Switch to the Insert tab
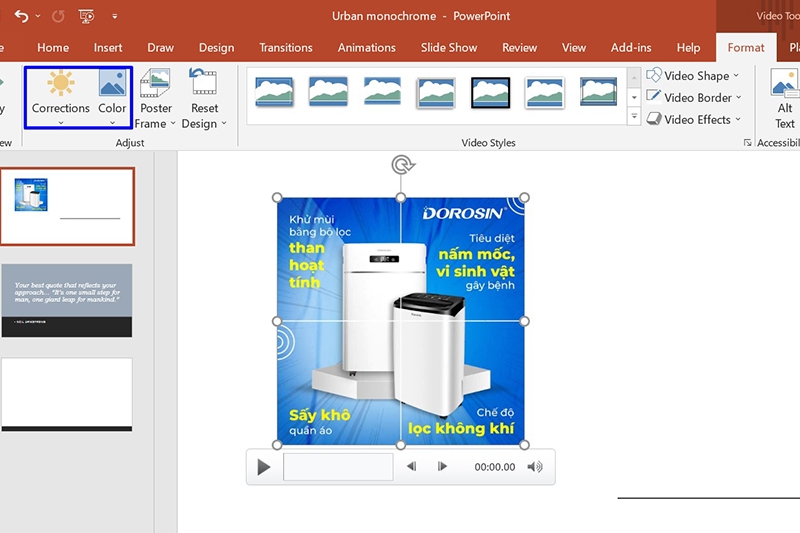The height and width of the screenshot is (533, 800). [108, 47]
